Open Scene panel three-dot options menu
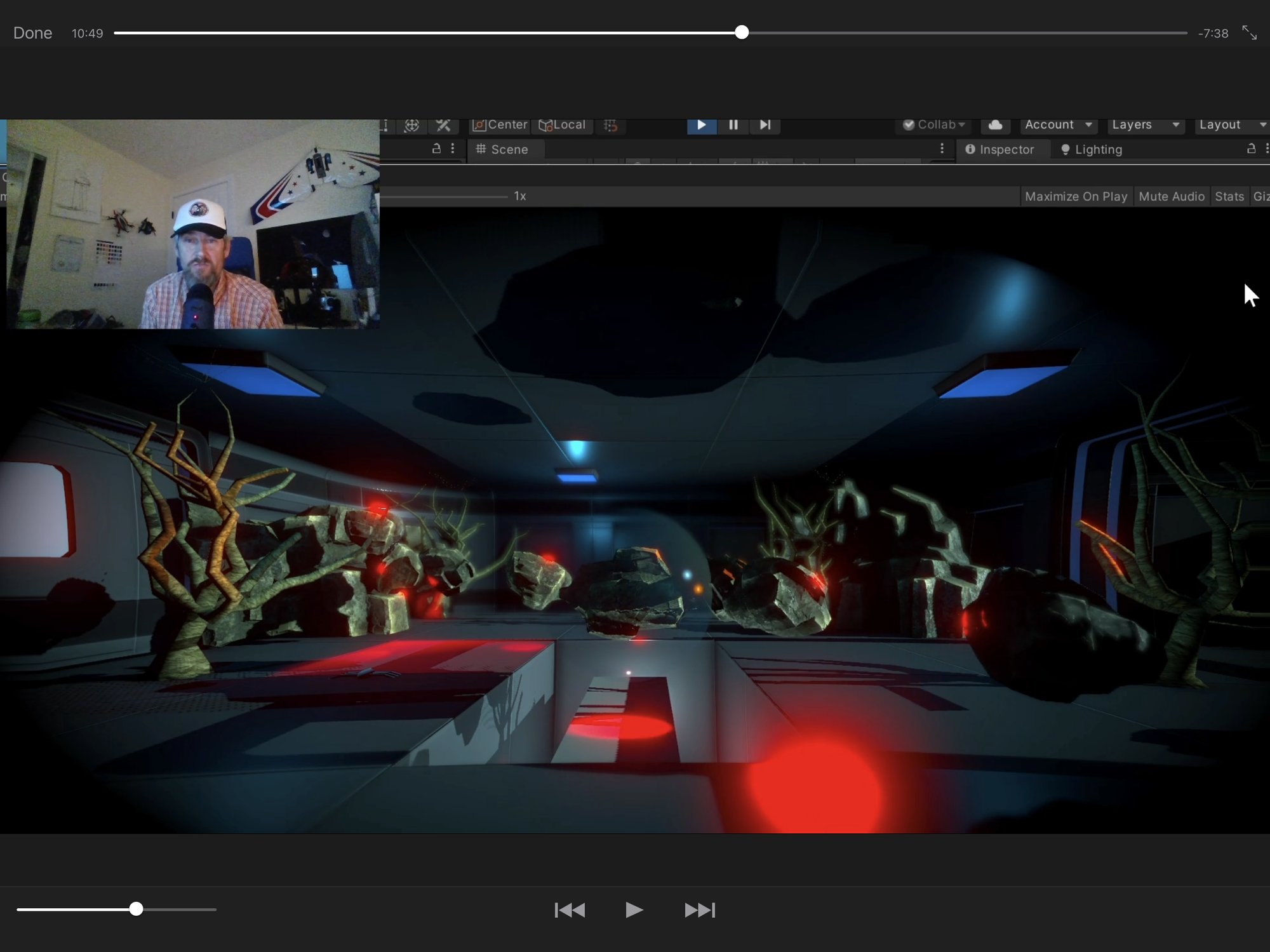Viewport: 1270px width, 952px height. (942, 149)
